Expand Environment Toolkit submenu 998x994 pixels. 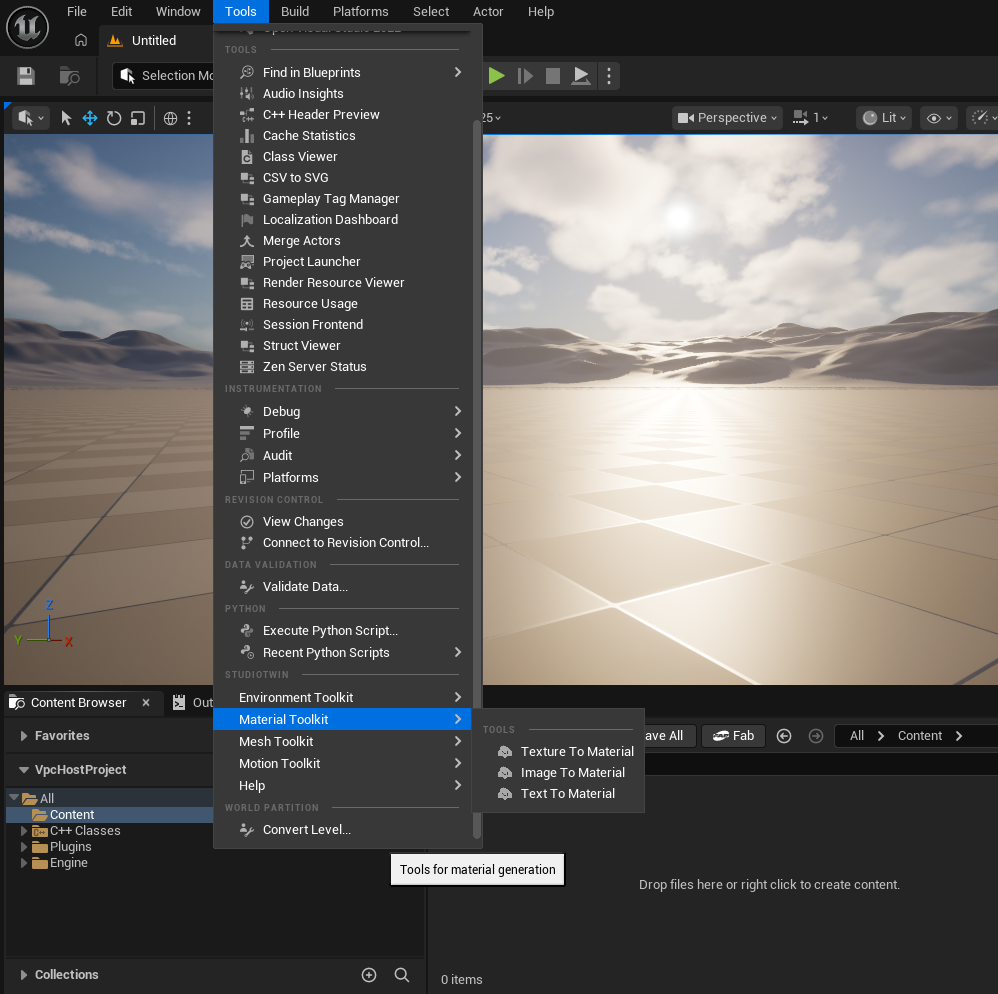click(348, 697)
